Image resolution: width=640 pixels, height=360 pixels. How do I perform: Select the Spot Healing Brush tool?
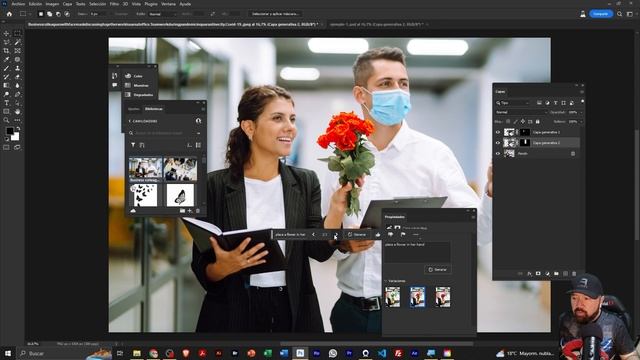pos(17,60)
